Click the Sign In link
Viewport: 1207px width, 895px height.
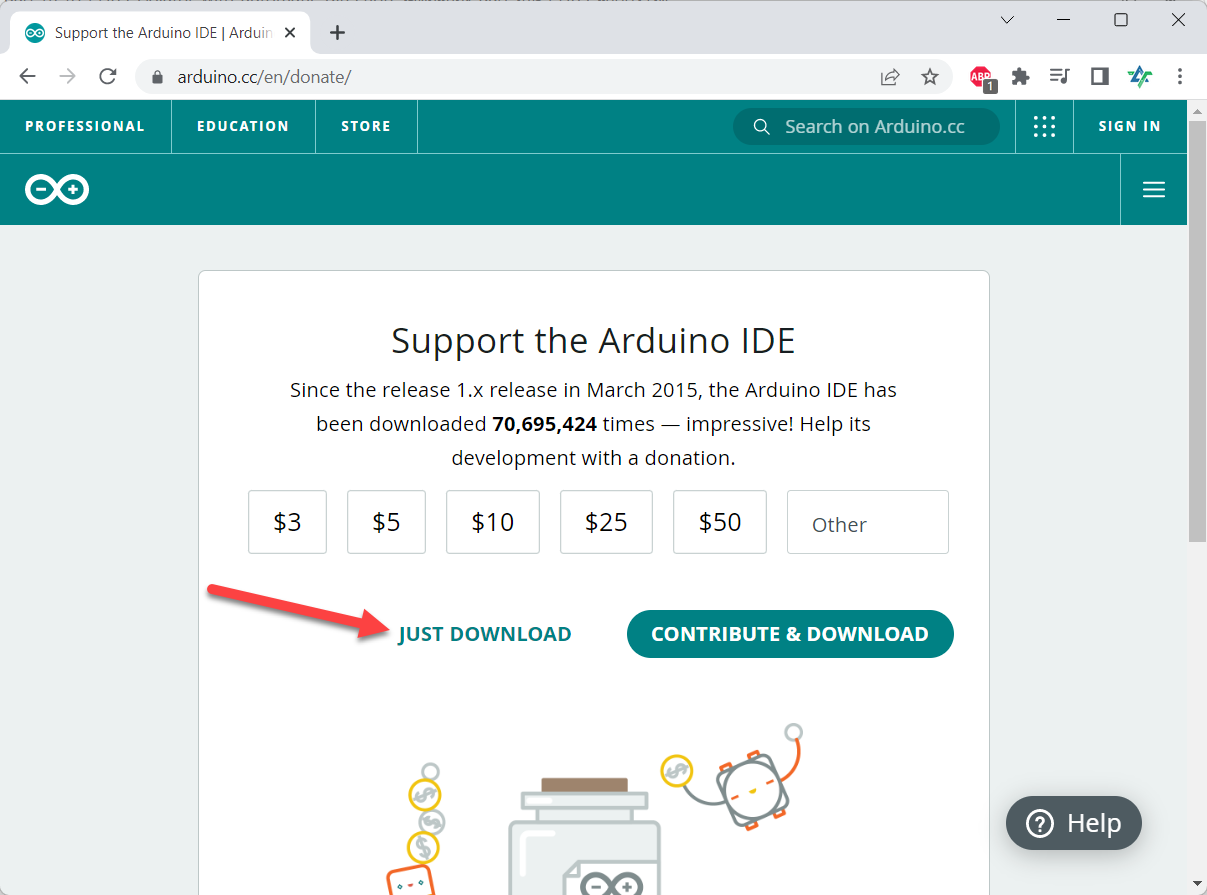pos(1130,126)
